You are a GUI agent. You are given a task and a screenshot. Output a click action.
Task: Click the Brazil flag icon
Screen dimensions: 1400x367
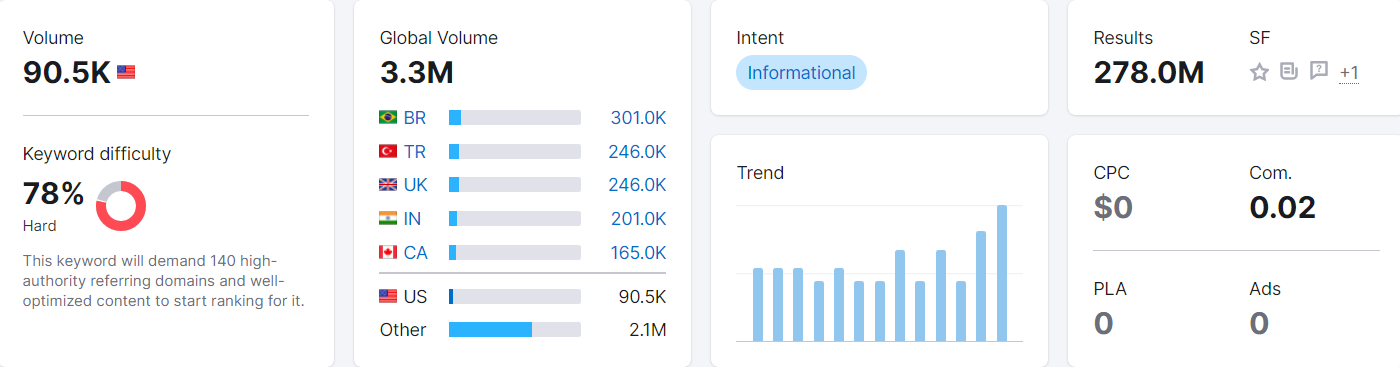pos(388,118)
